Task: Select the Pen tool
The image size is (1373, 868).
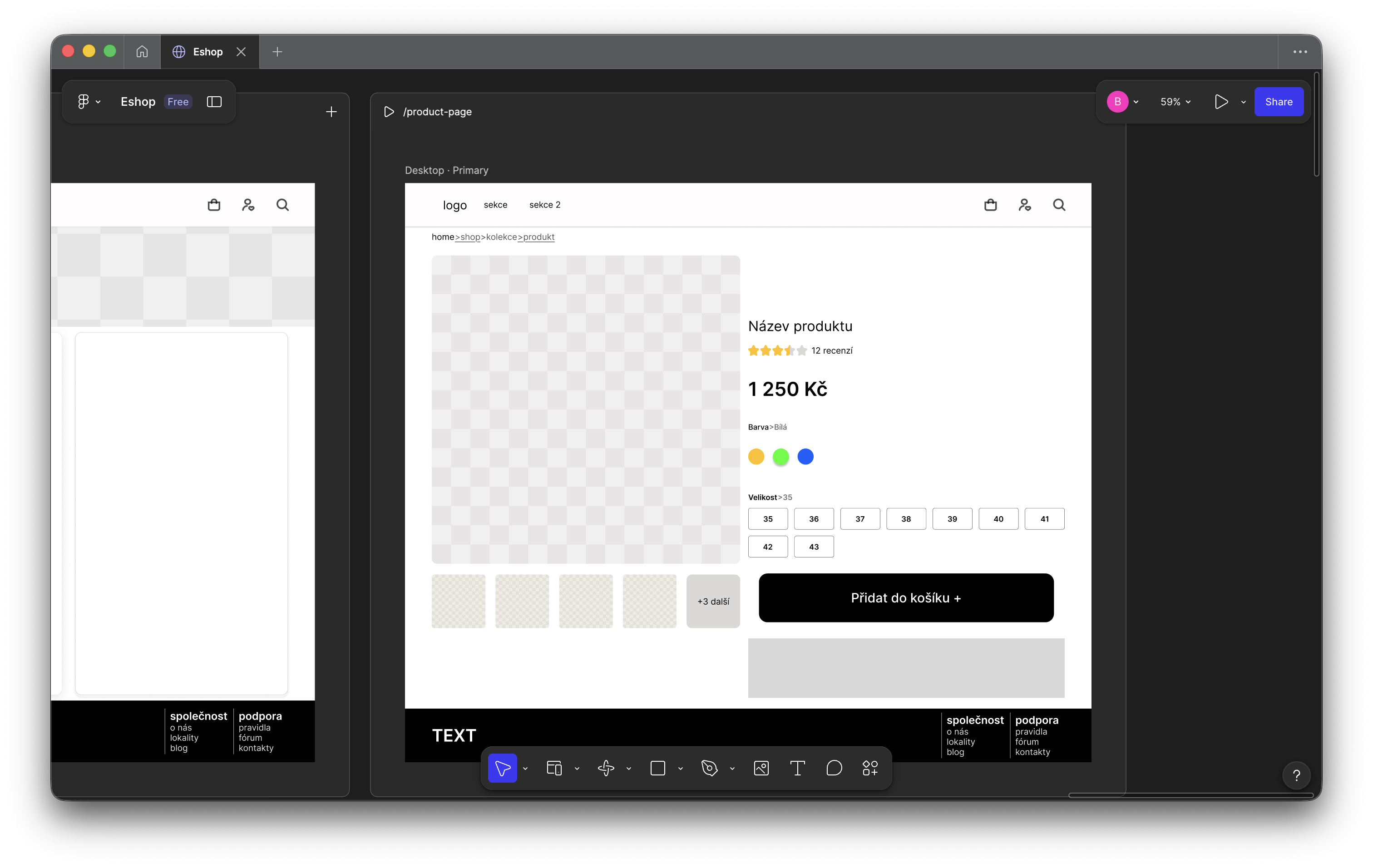Action: coord(709,768)
